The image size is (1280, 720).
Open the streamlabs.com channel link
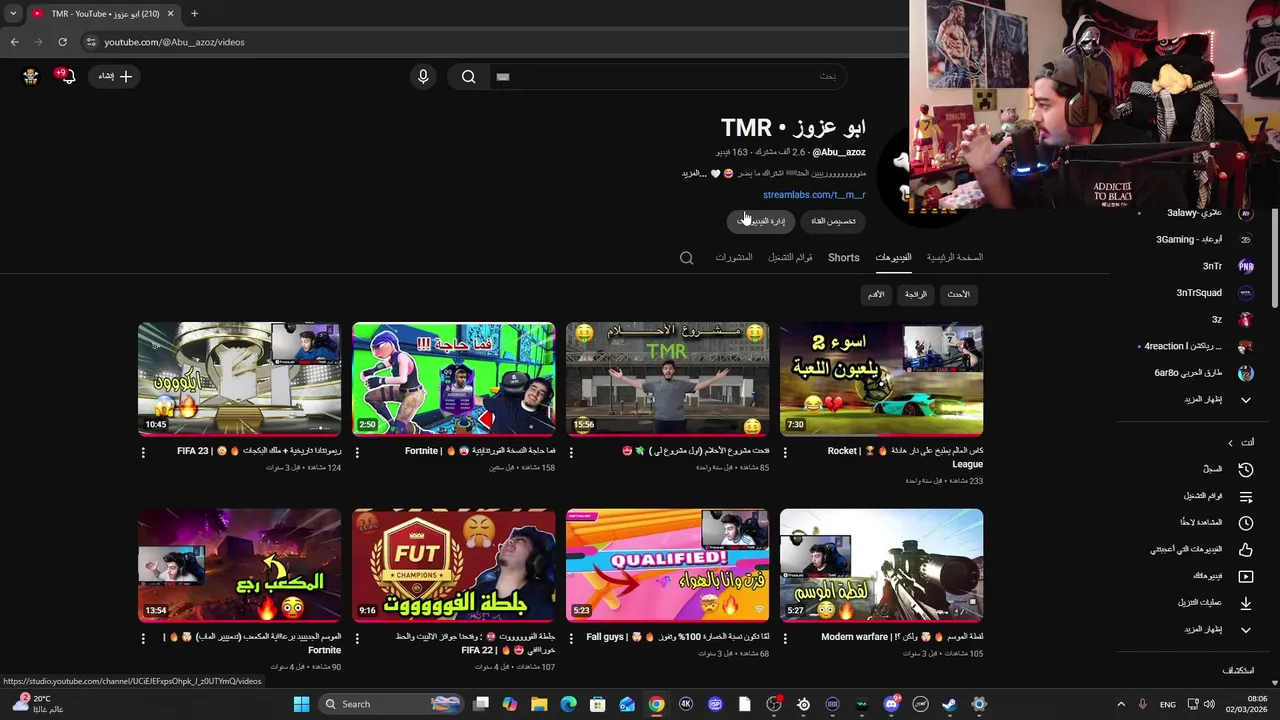click(x=814, y=195)
